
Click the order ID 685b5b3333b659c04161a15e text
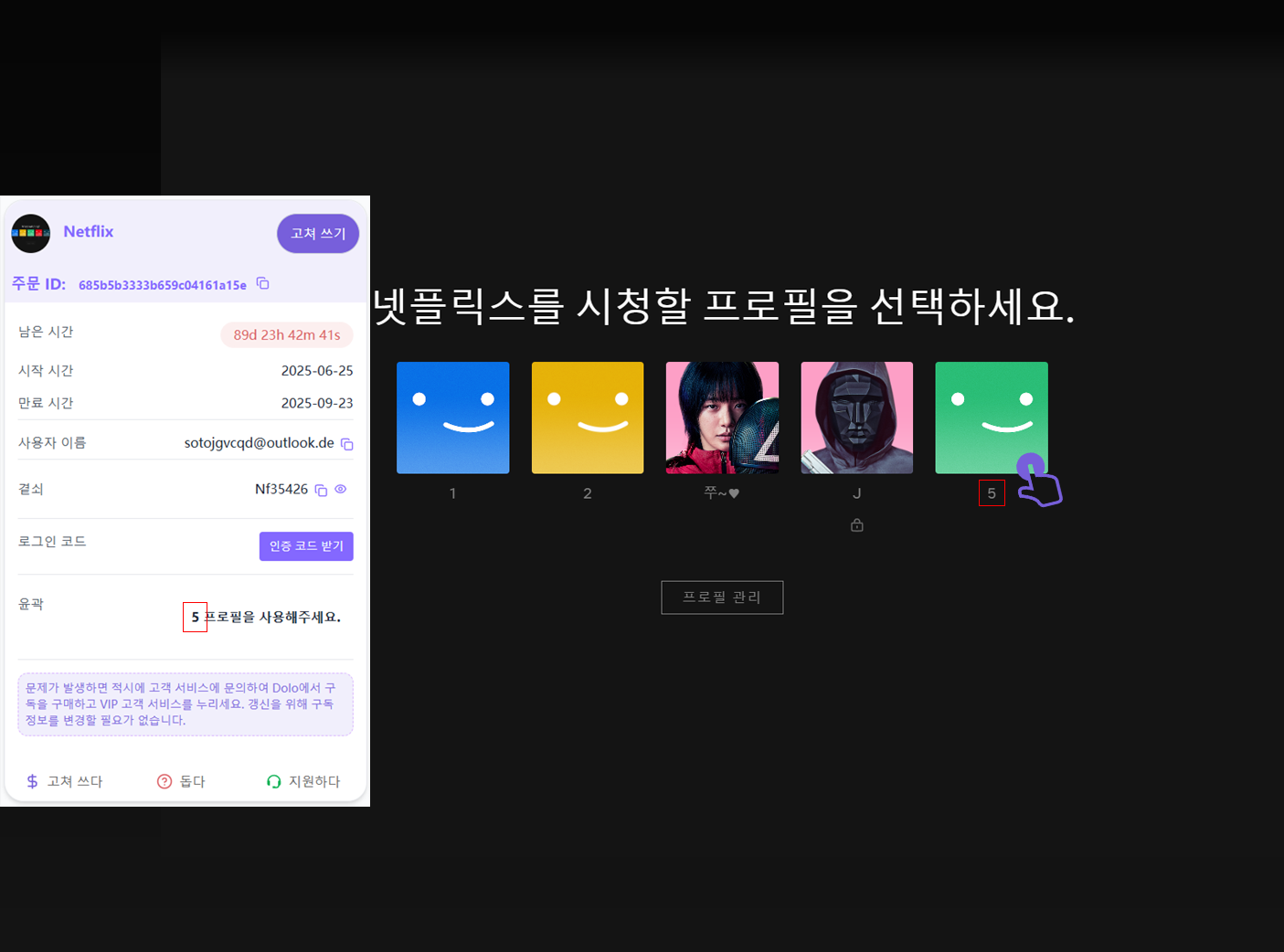click(163, 285)
